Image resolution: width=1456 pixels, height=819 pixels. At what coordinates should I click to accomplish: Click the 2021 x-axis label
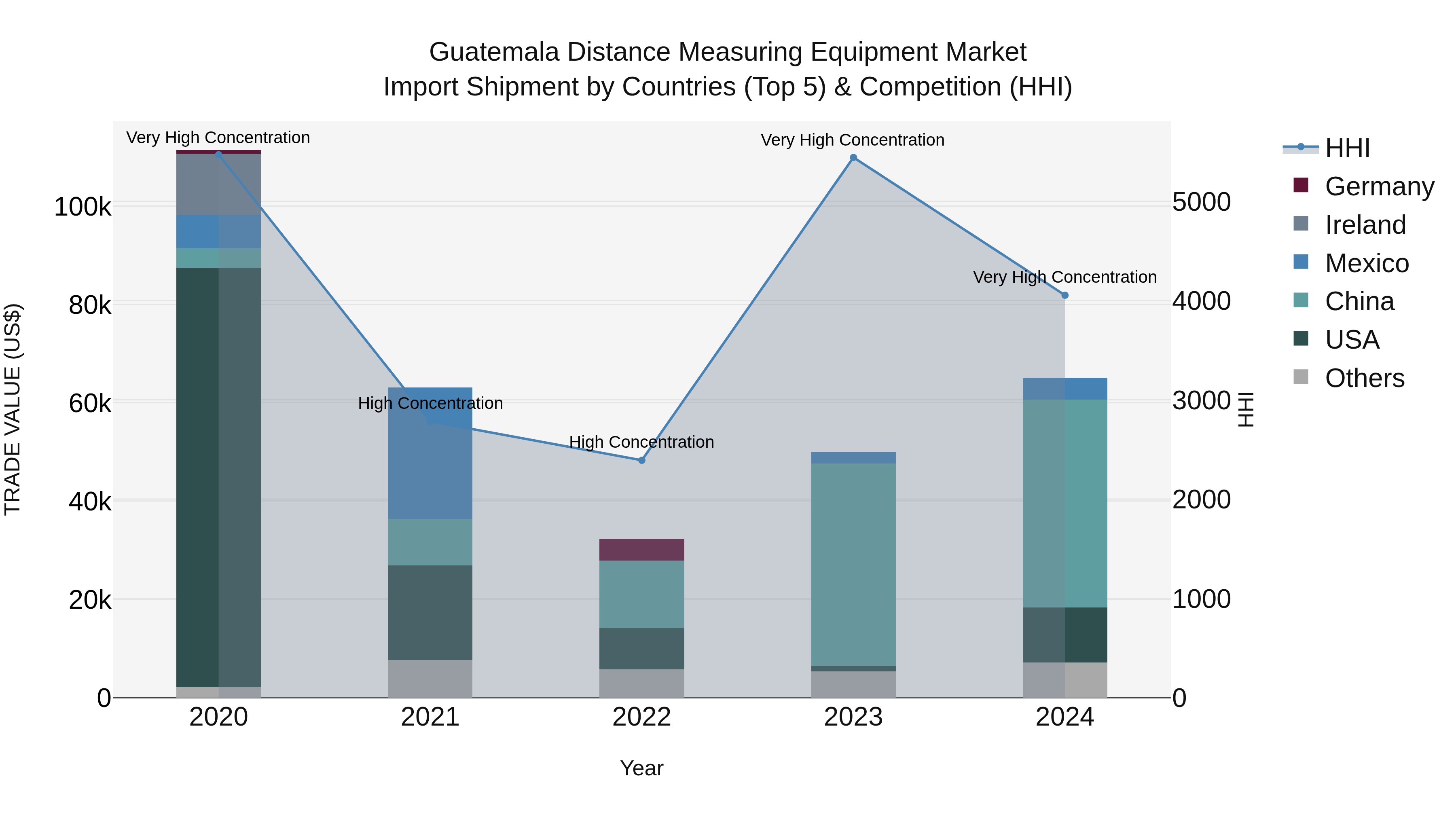tap(430, 717)
